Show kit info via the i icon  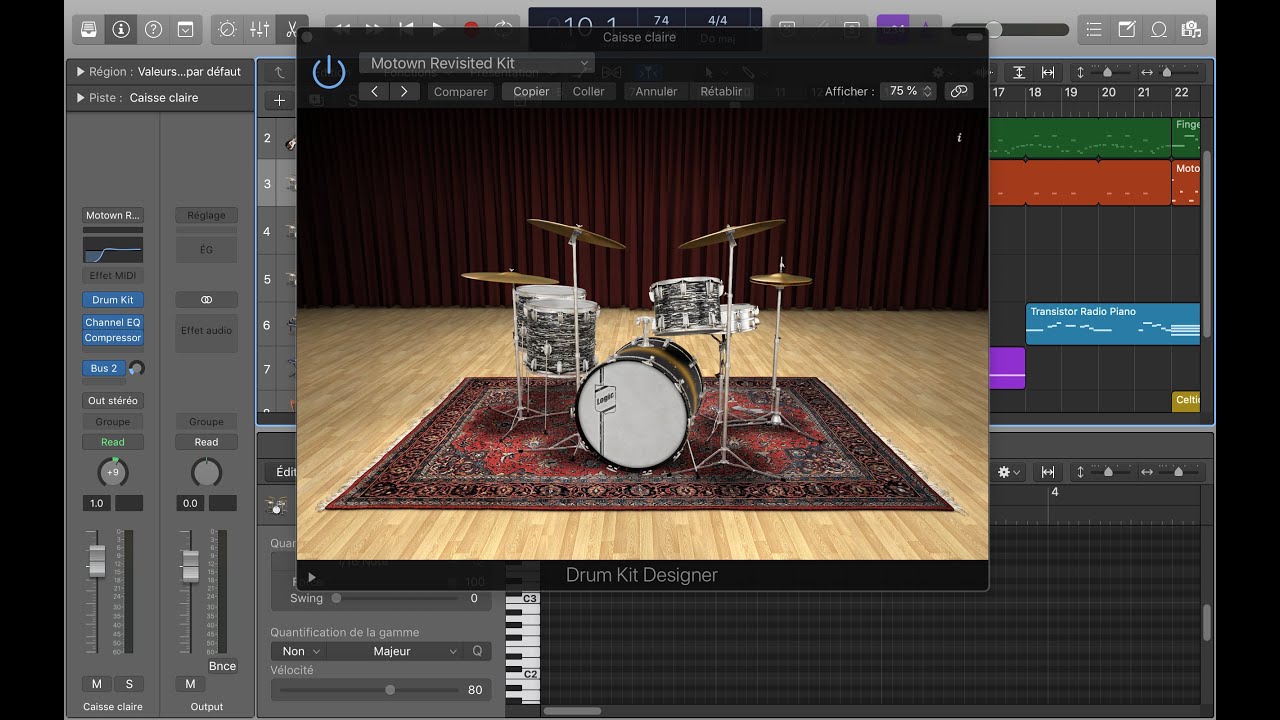pos(959,138)
